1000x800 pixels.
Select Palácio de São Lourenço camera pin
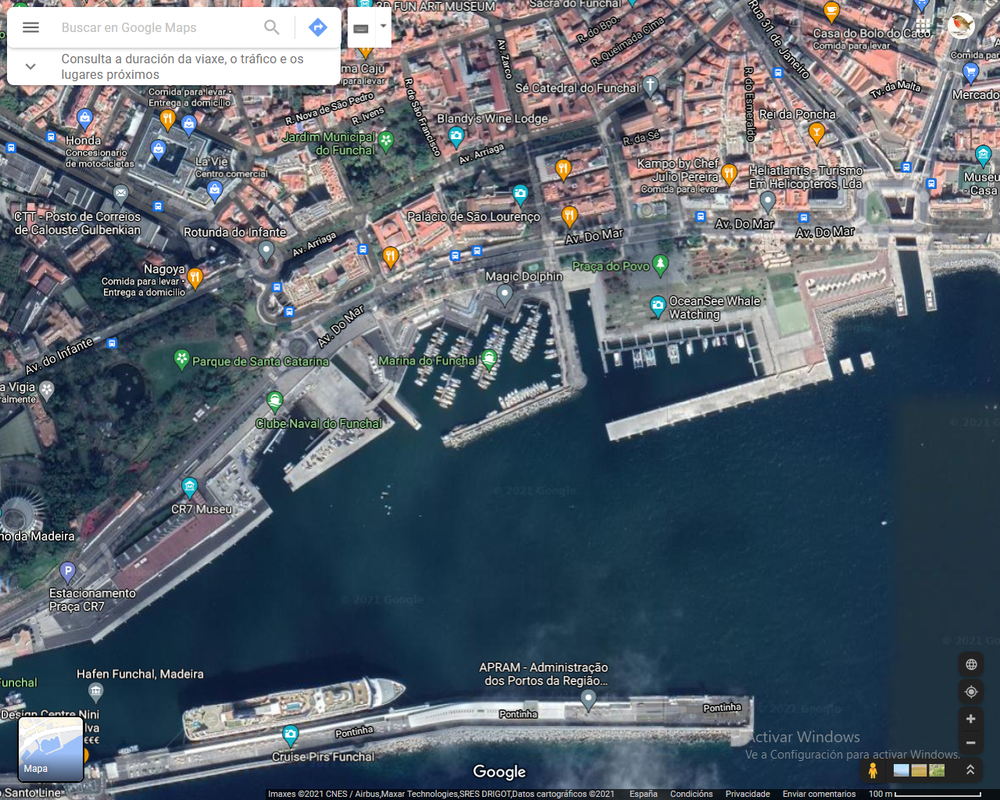520,195
